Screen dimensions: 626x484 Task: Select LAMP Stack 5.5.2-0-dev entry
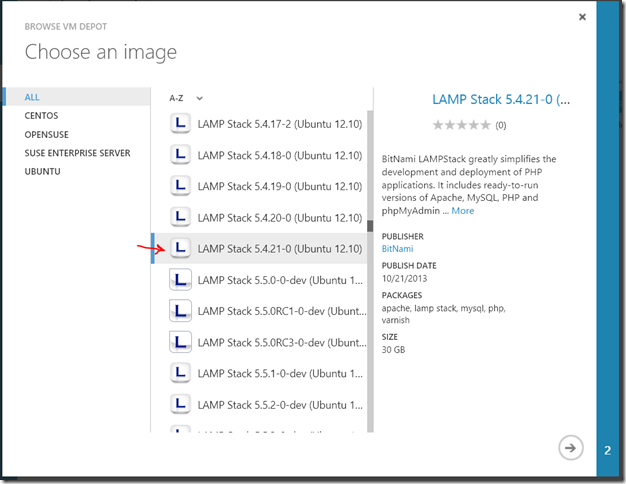pos(260,405)
